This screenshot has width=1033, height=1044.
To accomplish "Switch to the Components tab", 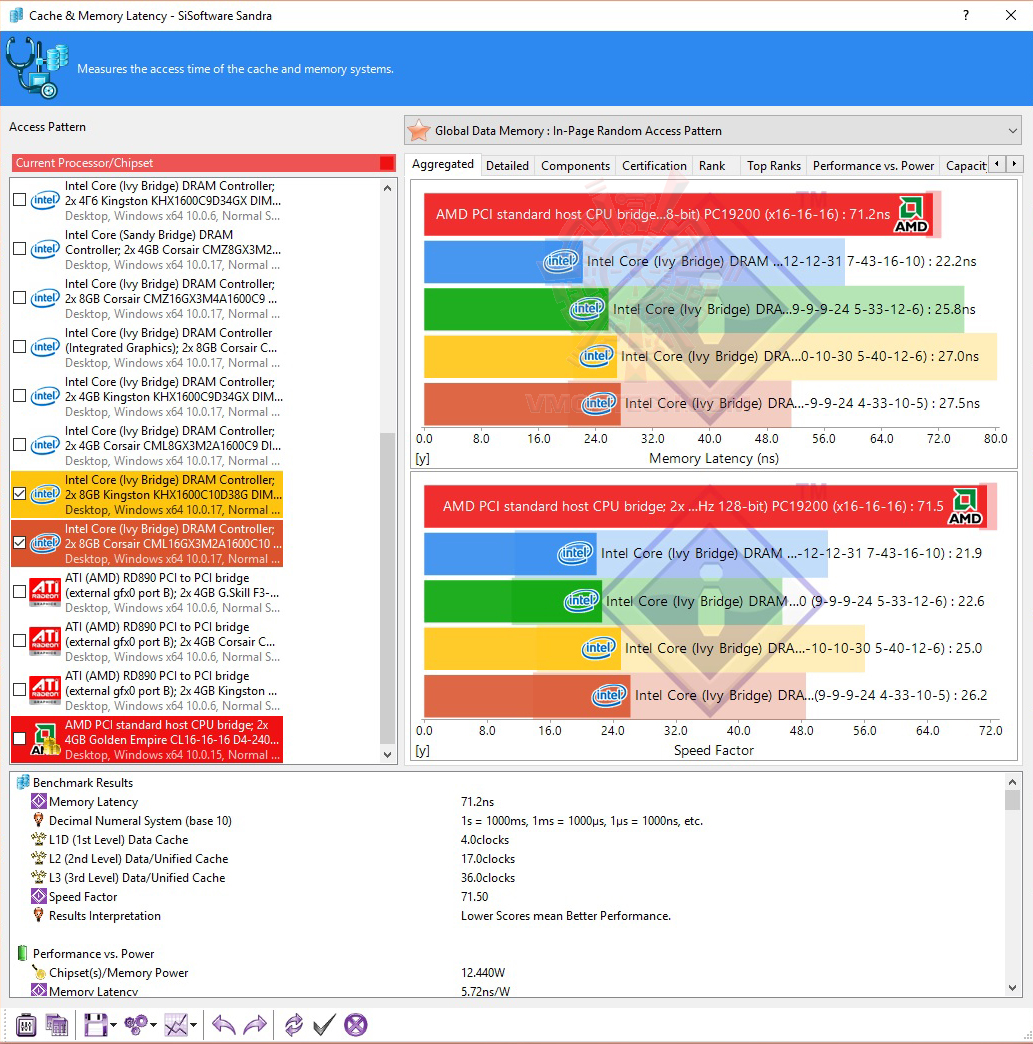I will [x=575, y=166].
